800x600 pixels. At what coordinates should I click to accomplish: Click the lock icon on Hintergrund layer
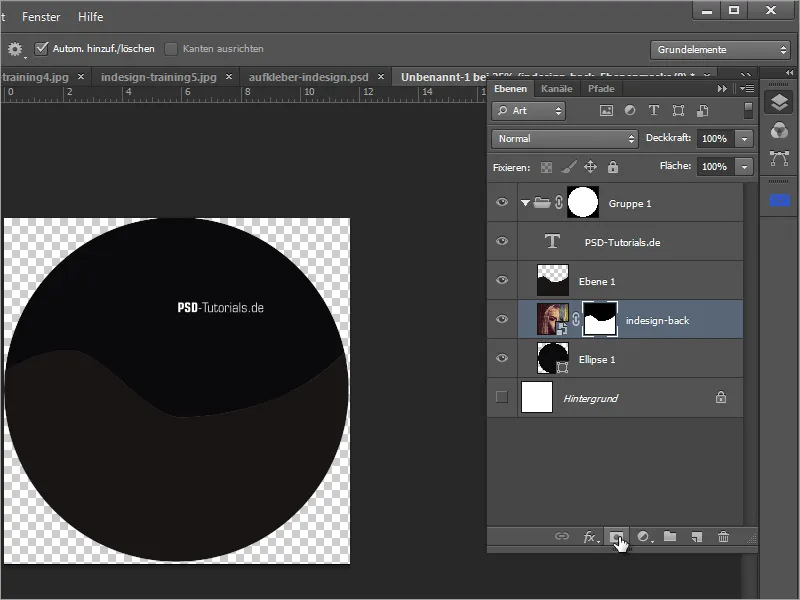click(x=721, y=397)
